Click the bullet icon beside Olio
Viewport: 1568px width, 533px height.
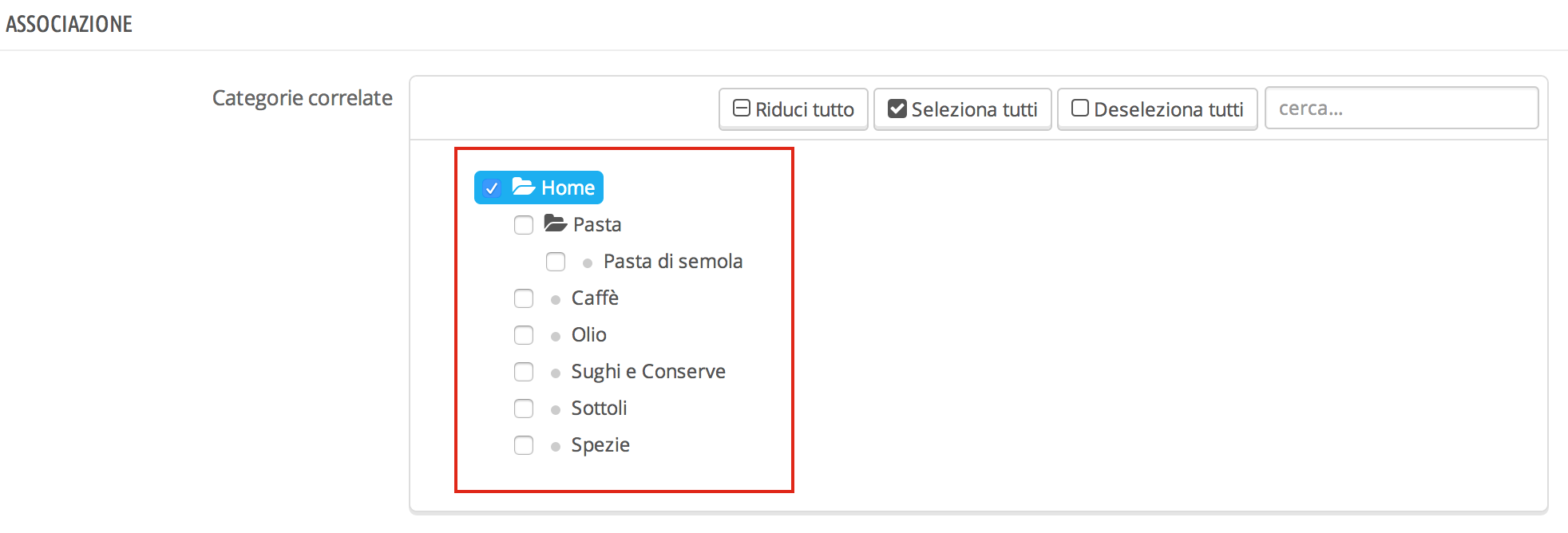[x=556, y=337]
